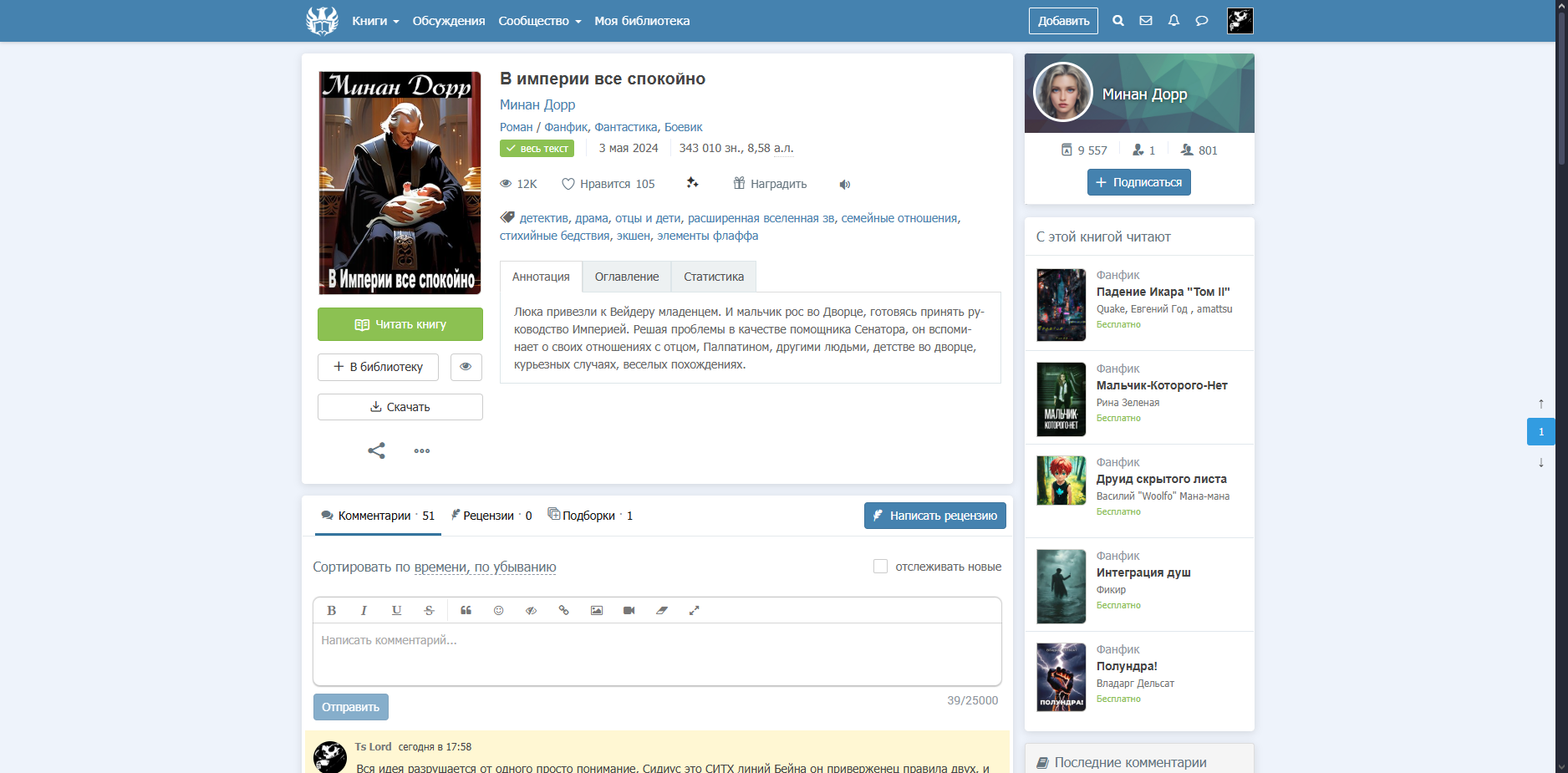Open more actions three-dots icon
The width and height of the screenshot is (1568, 773).
click(x=422, y=450)
